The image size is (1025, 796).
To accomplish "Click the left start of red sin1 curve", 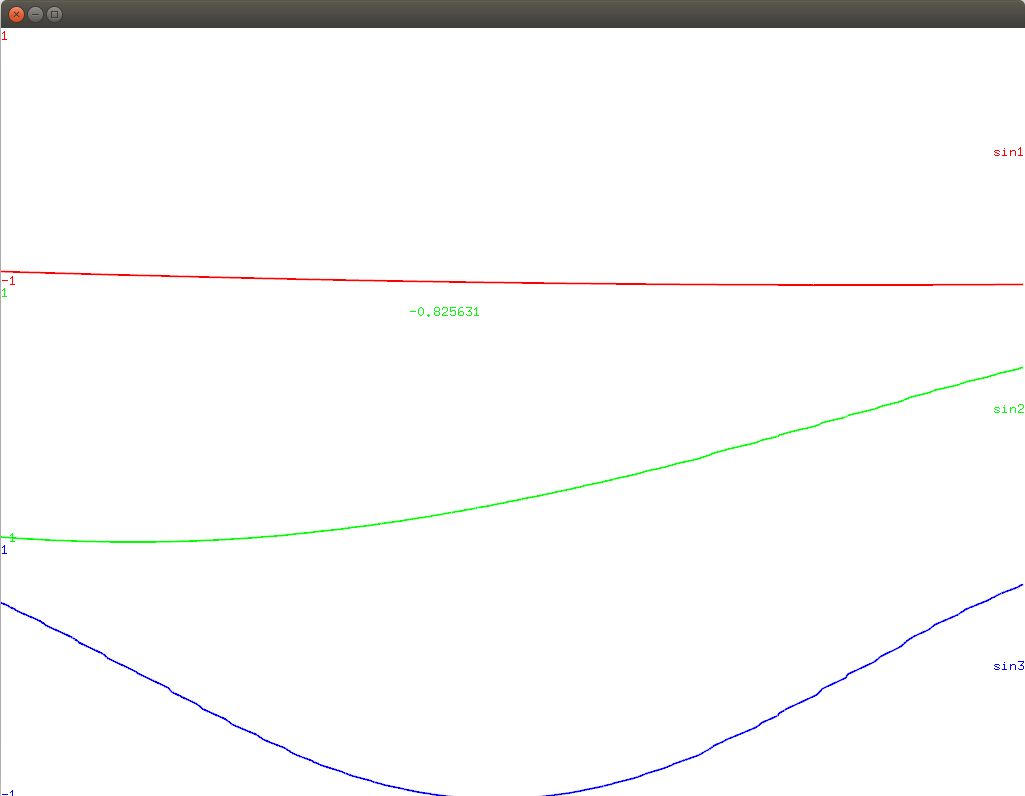I will pos(3,271).
